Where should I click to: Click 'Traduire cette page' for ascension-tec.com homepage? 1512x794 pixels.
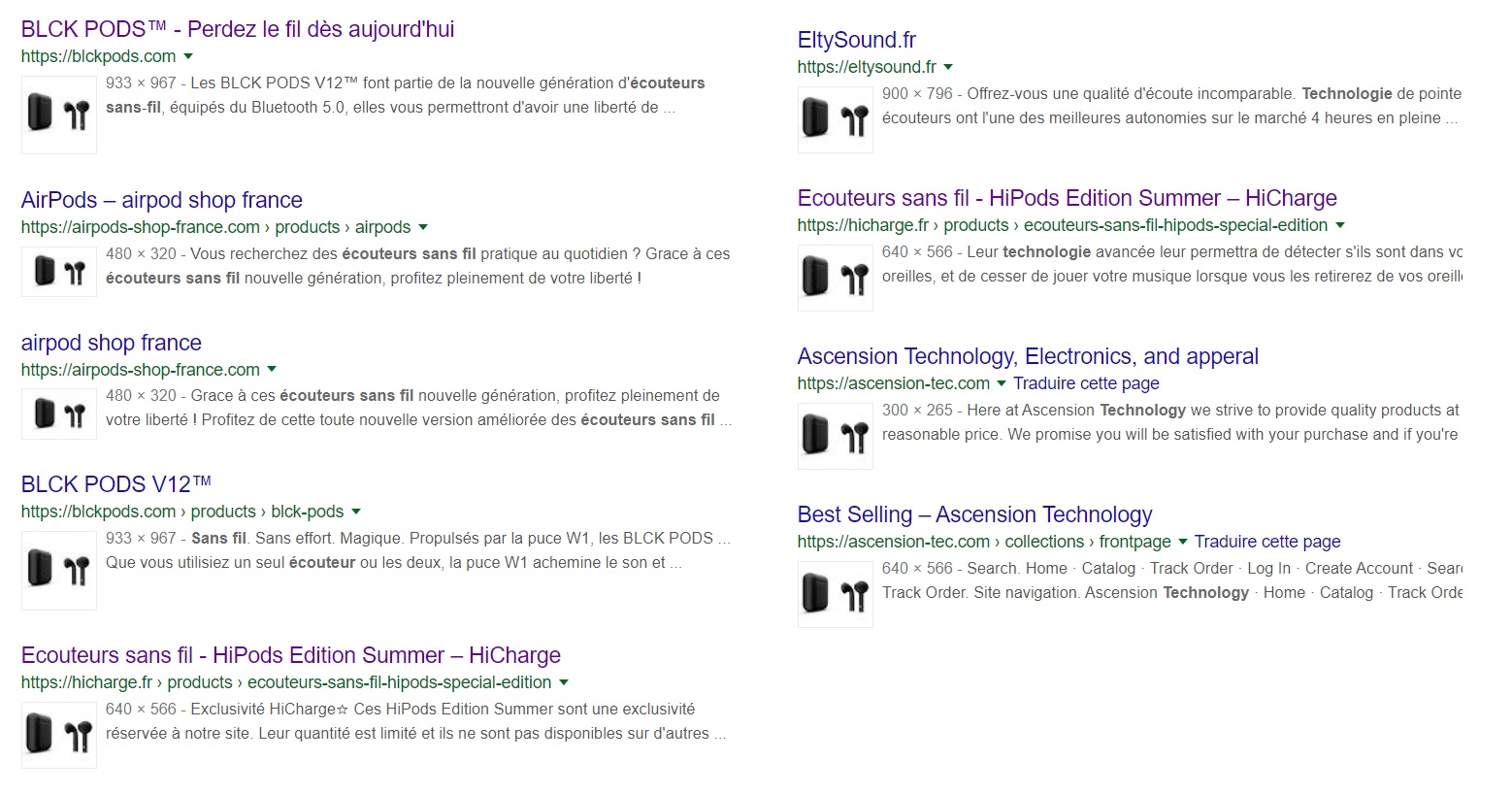1086,383
